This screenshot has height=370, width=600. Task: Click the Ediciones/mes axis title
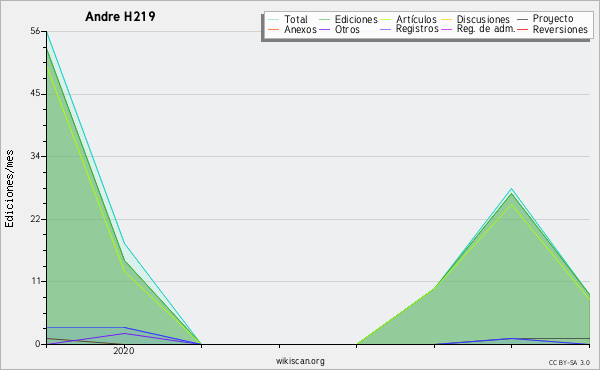click(9, 189)
